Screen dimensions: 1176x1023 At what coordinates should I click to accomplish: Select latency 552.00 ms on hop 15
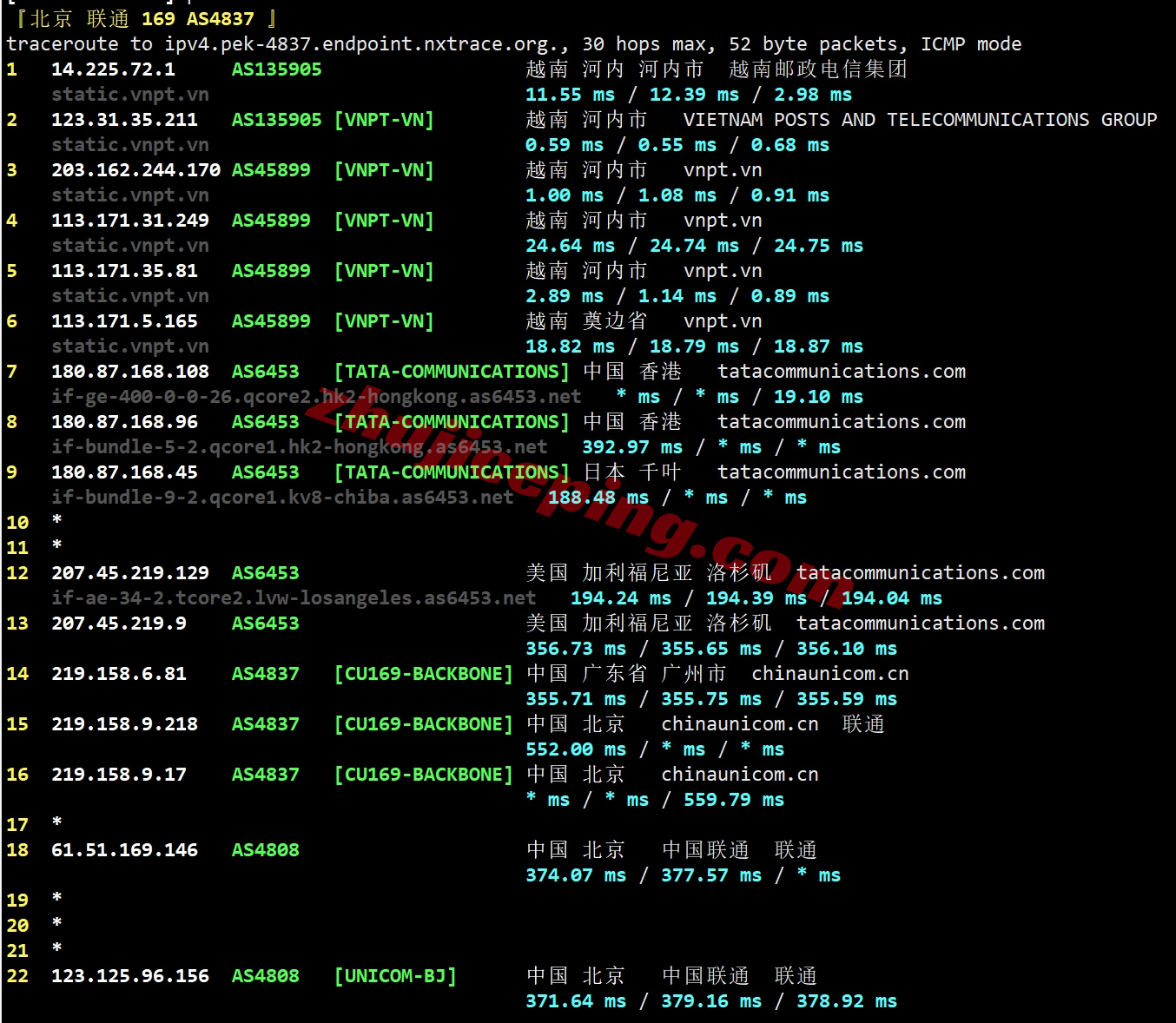point(576,749)
